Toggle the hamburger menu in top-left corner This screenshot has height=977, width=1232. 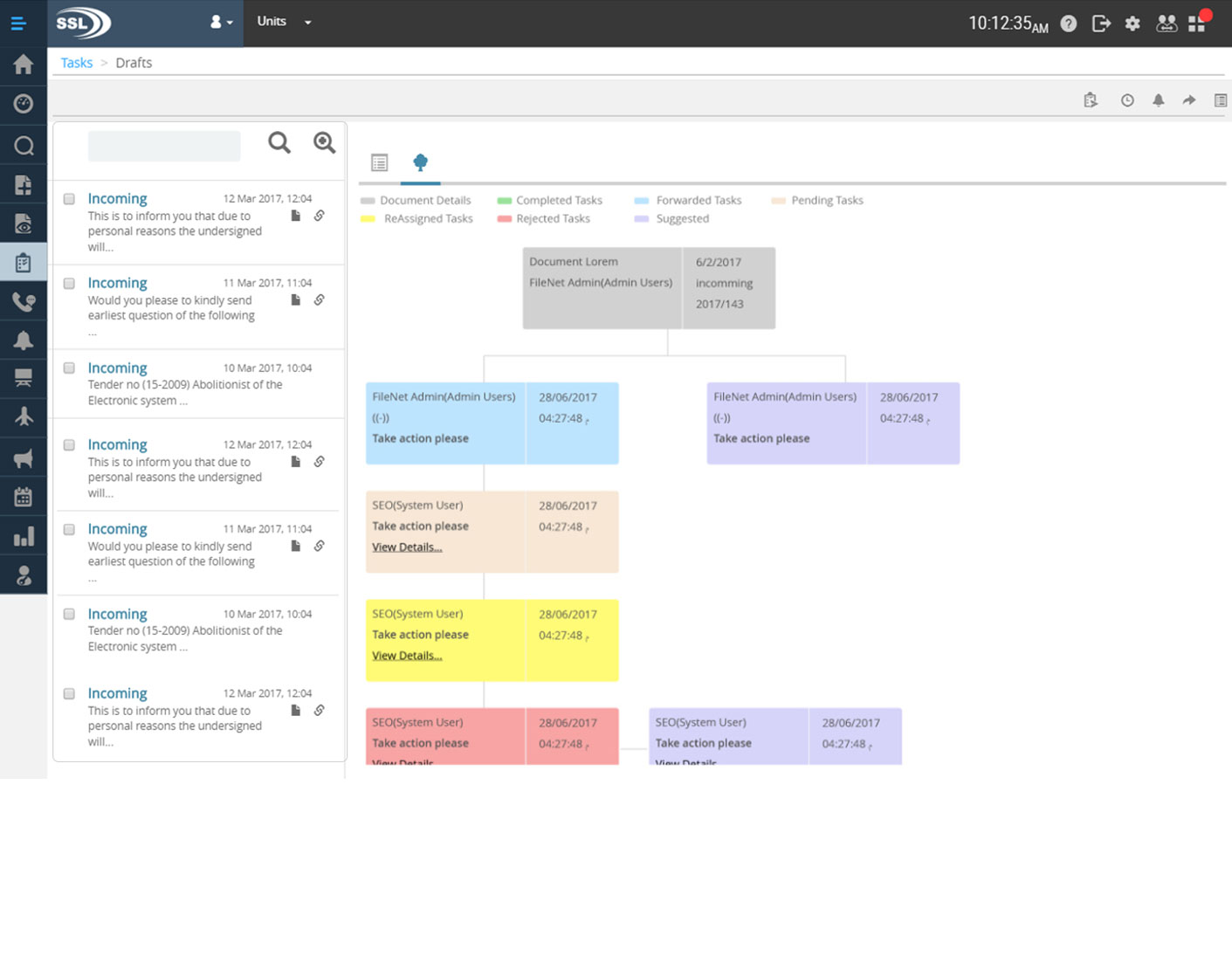pos(17,23)
